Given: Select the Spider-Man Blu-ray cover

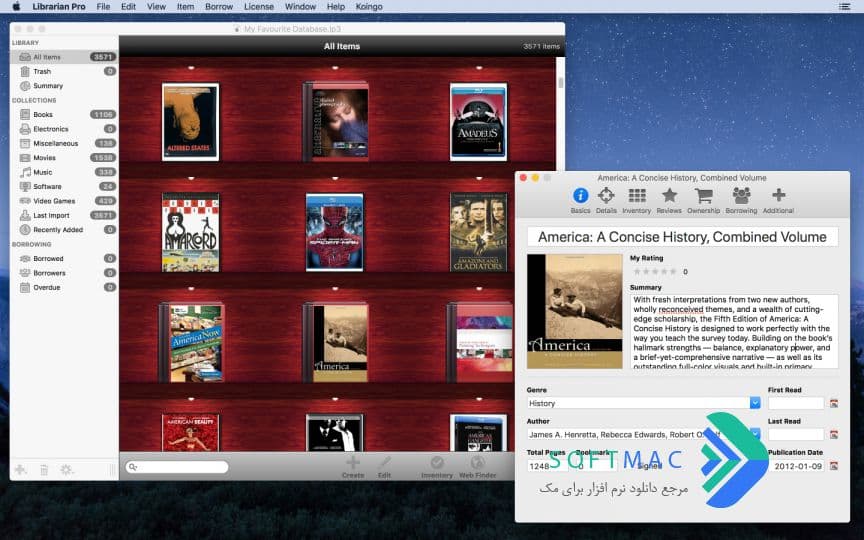Looking at the screenshot, I should pyautogui.click(x=334, y=232).
